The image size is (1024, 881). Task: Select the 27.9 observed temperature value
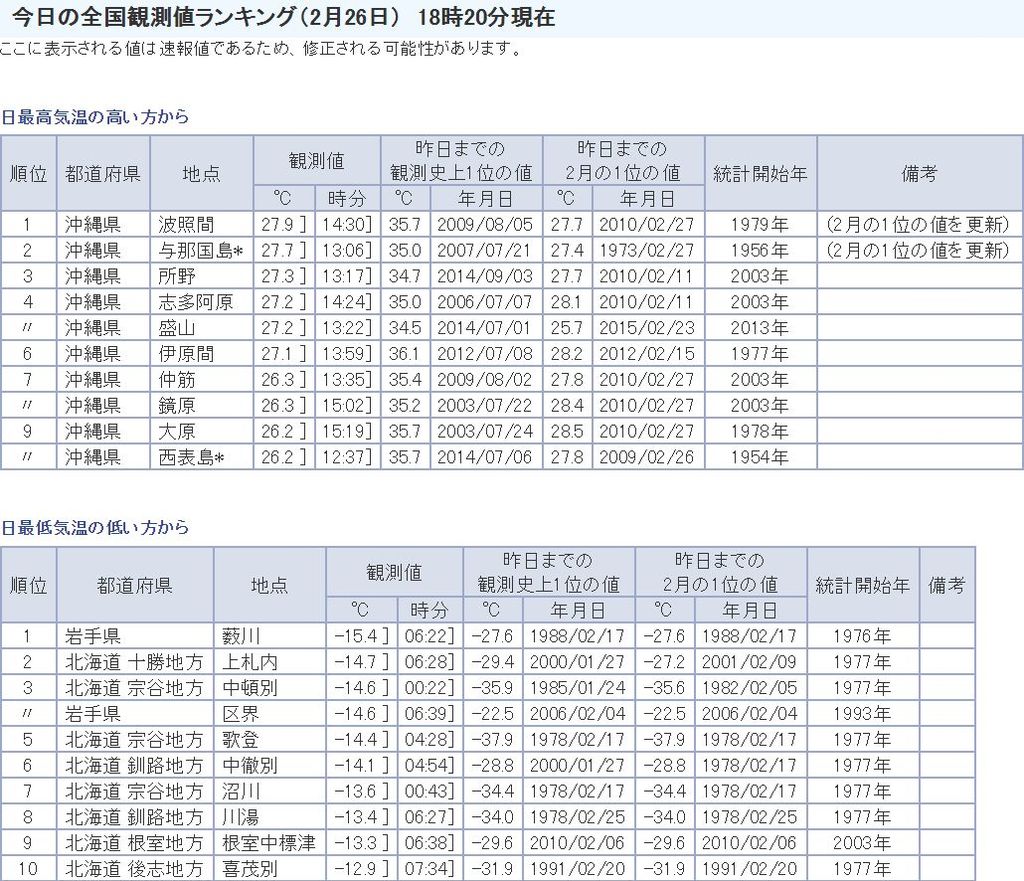(x=276, y=224)
